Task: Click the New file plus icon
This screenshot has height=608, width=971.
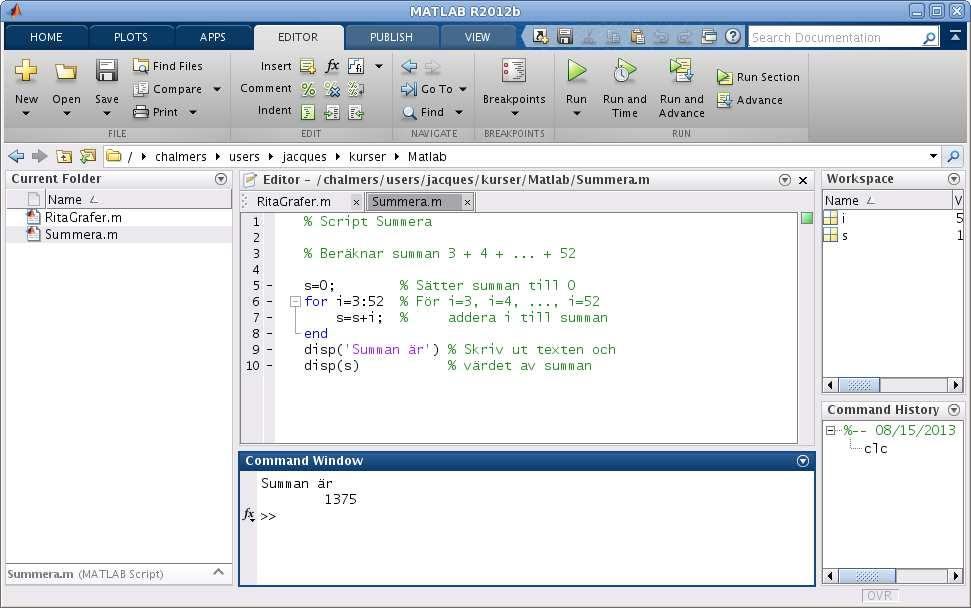Action: 26,70
